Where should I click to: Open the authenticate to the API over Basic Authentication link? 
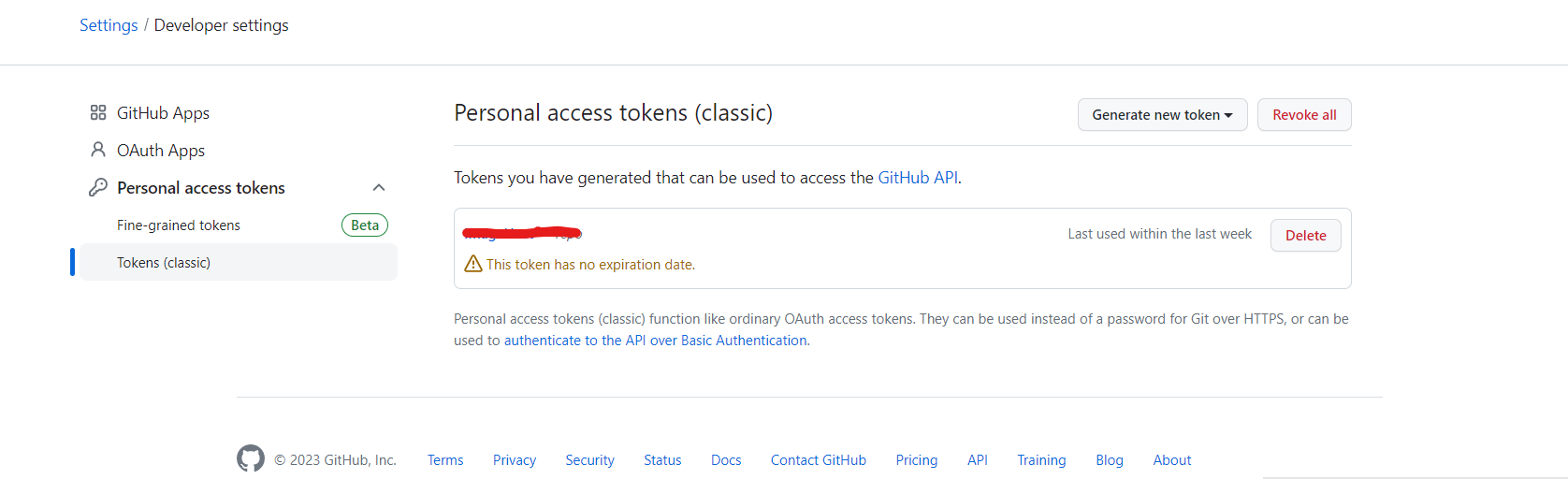656,341
